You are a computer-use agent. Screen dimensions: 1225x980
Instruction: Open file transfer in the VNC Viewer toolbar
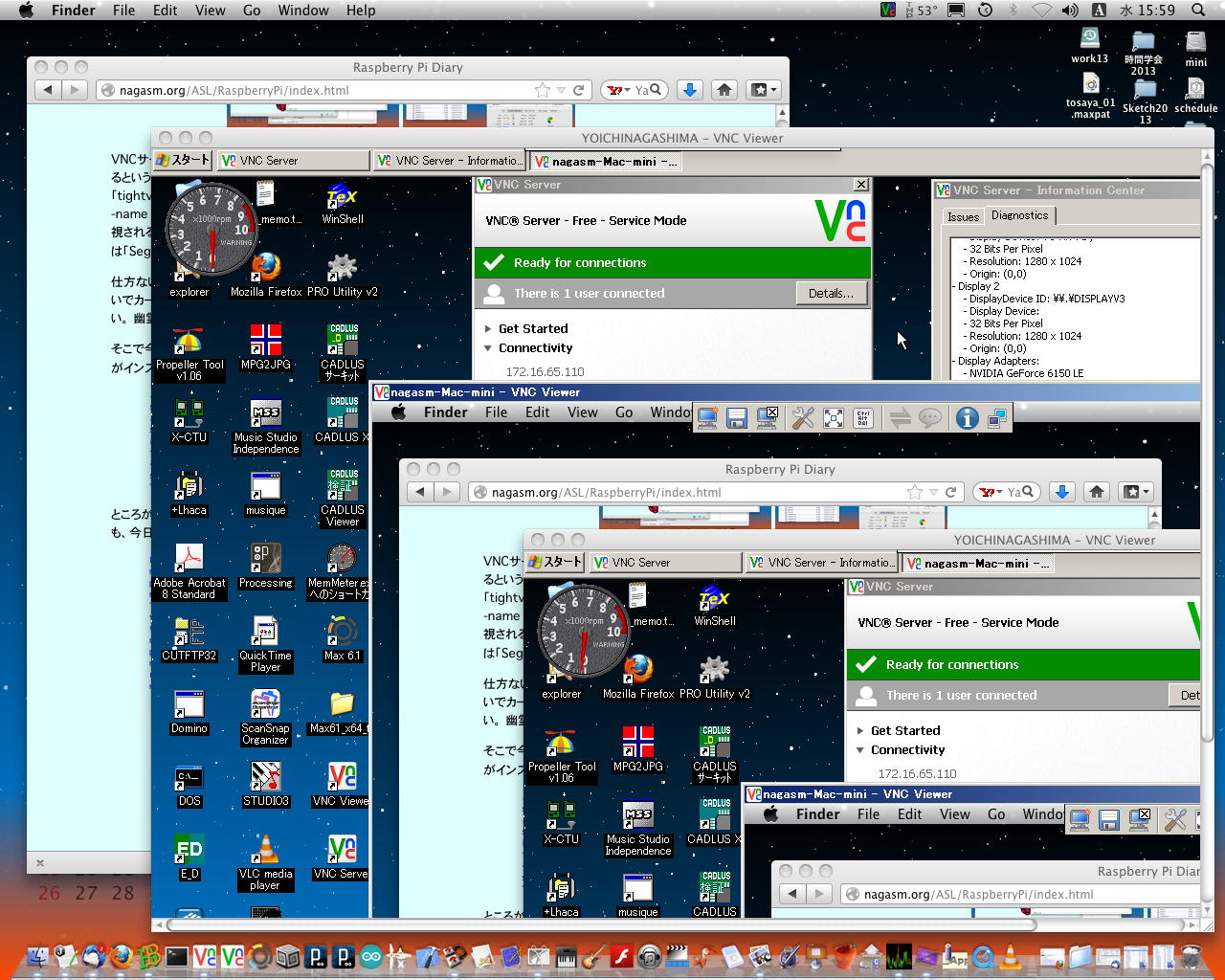click(900, 417)
